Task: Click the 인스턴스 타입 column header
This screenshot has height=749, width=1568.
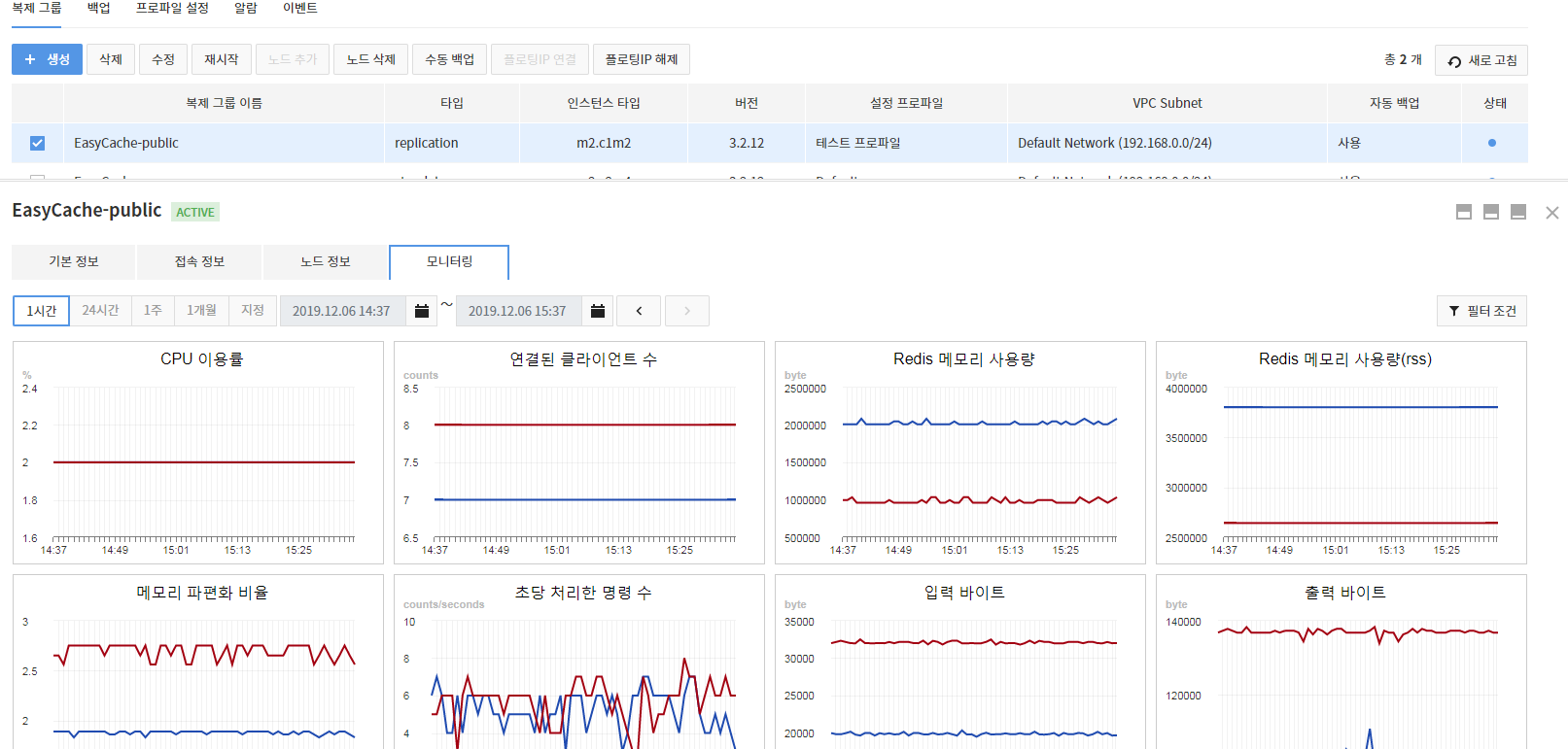Action: click(604, 103)
